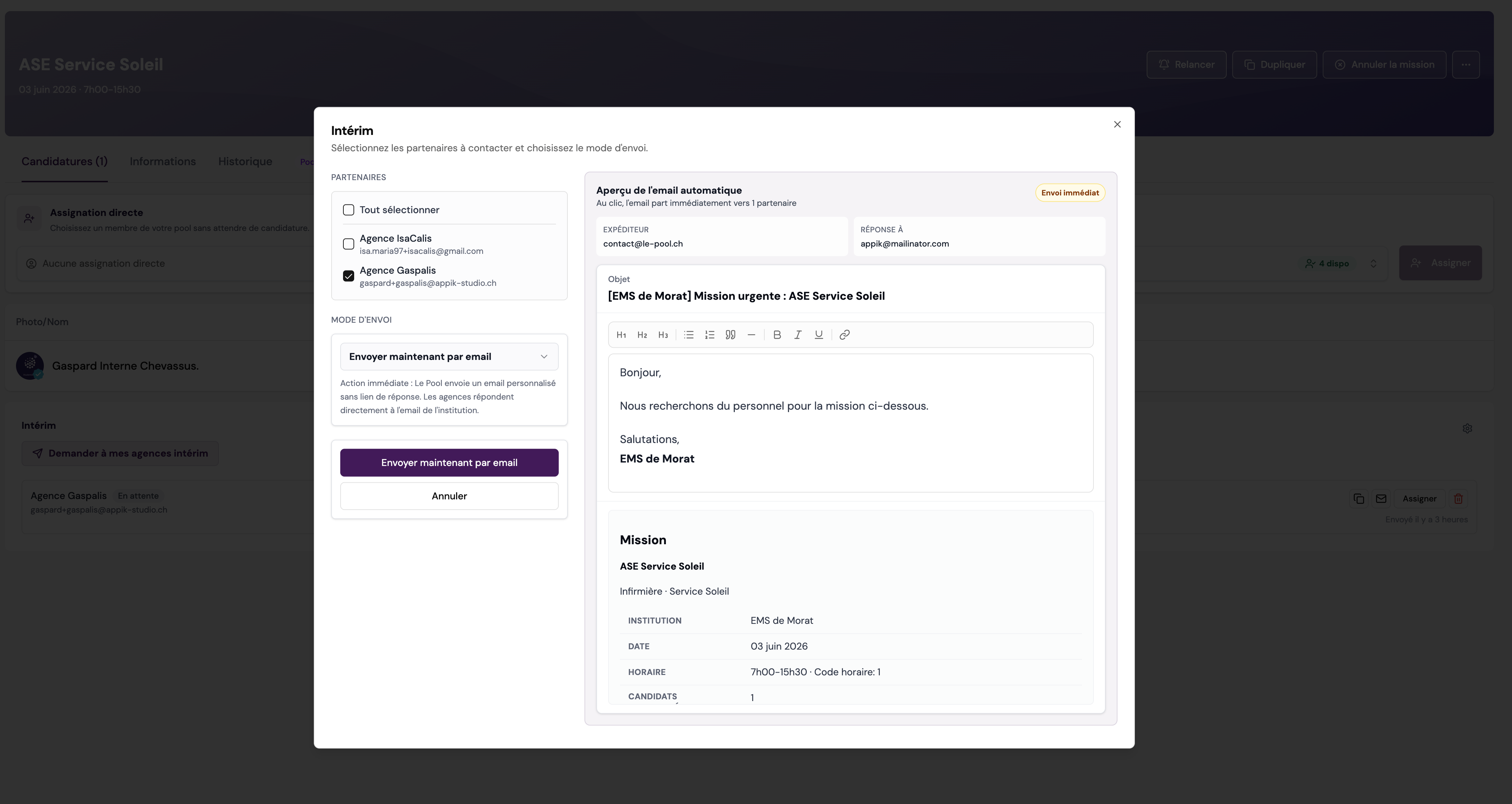Insert a link in email editor
1512x804 pixels.
[845, 335]
